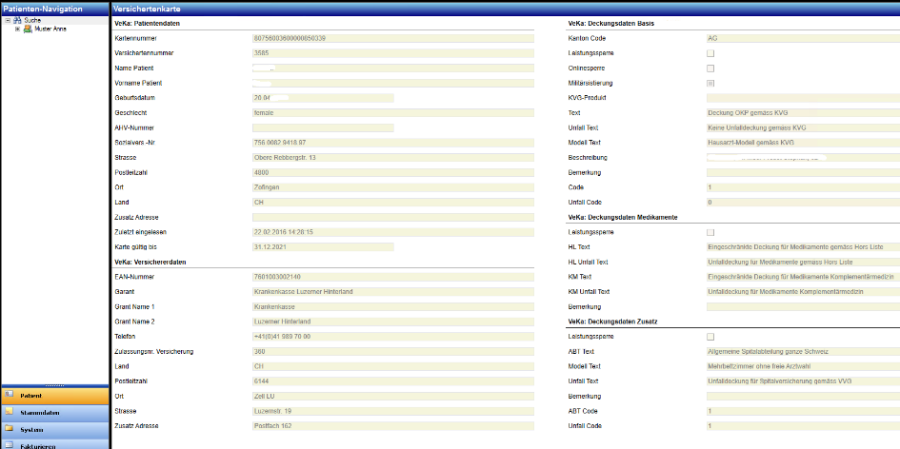Expand the Muster Anna tree node
Image resolution: width=900 pixels, height=449 pixels.
pyautogui.click(x=18, y=29)
